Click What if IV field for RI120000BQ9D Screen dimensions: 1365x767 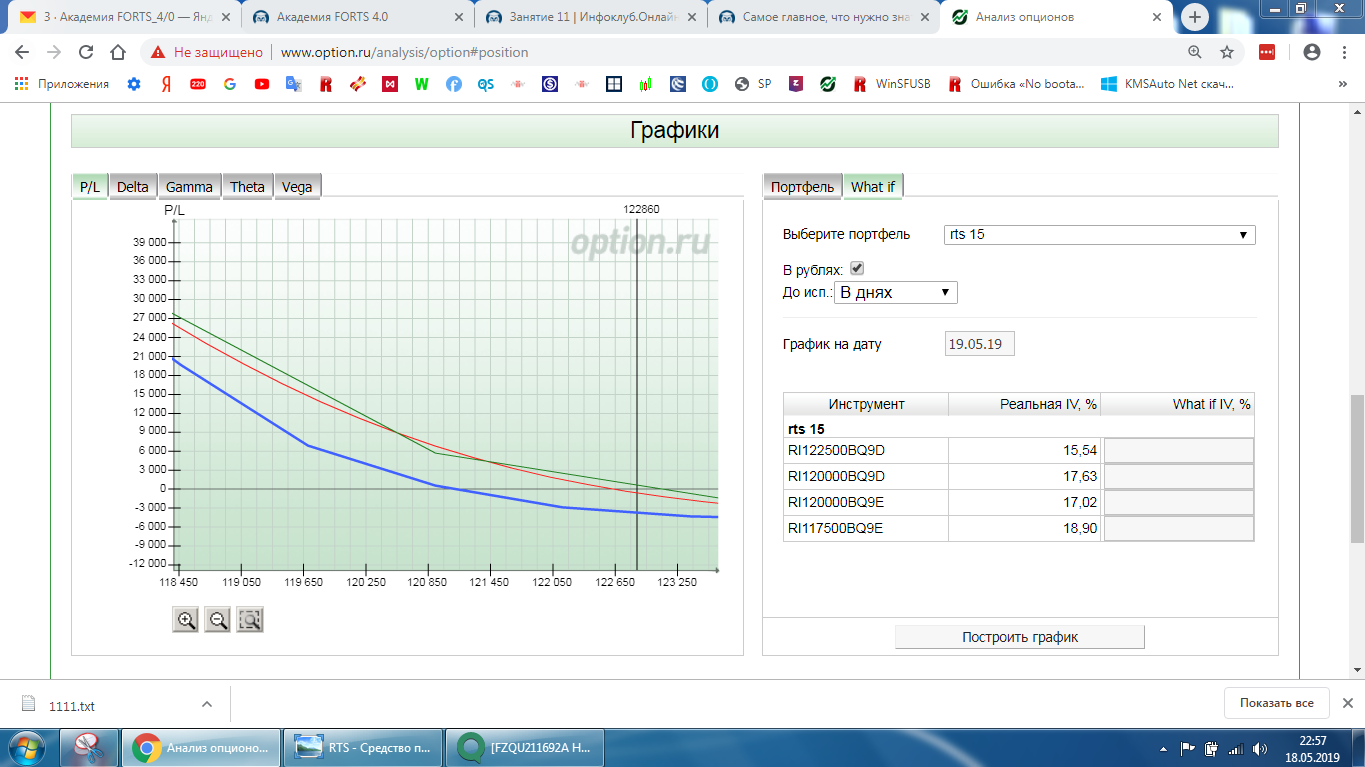(x=1178, y=477)
